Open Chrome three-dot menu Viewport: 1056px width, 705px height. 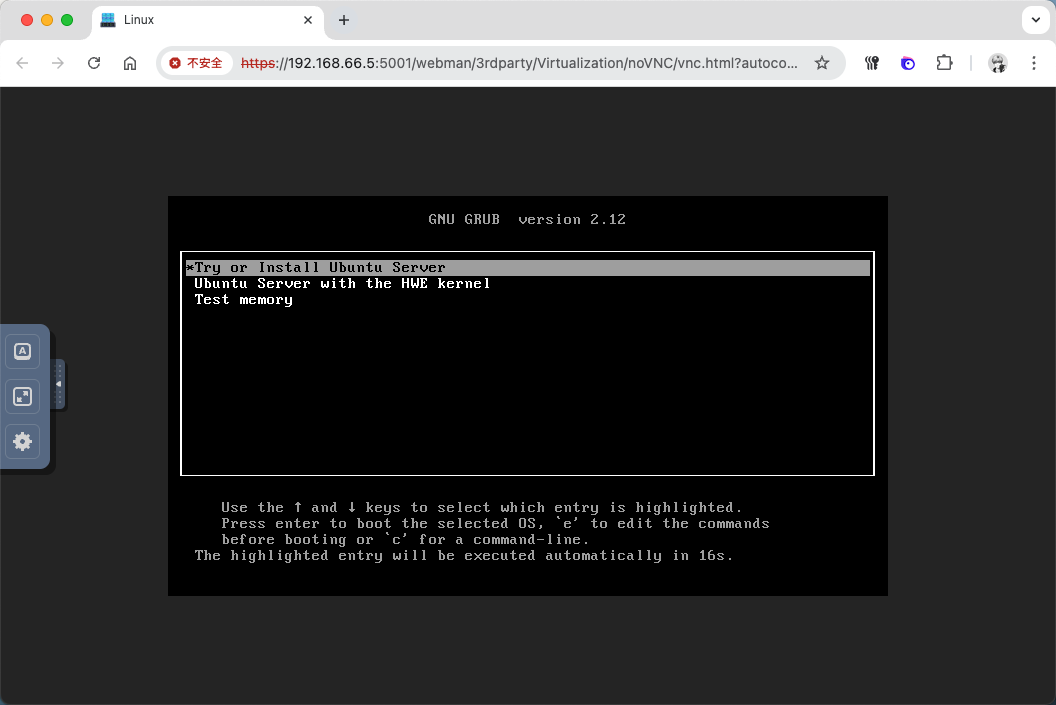(1034, 63)
